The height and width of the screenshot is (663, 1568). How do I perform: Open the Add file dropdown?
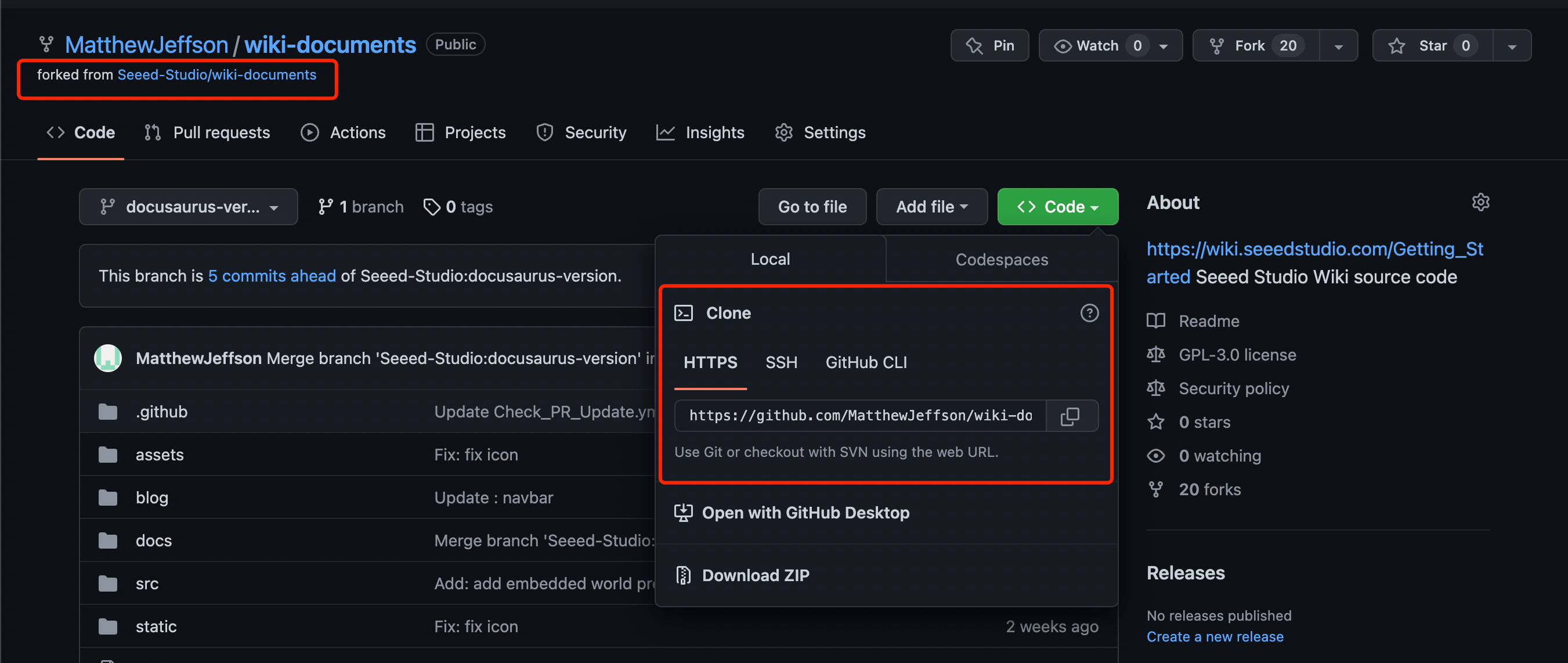[x=931, y=207]
